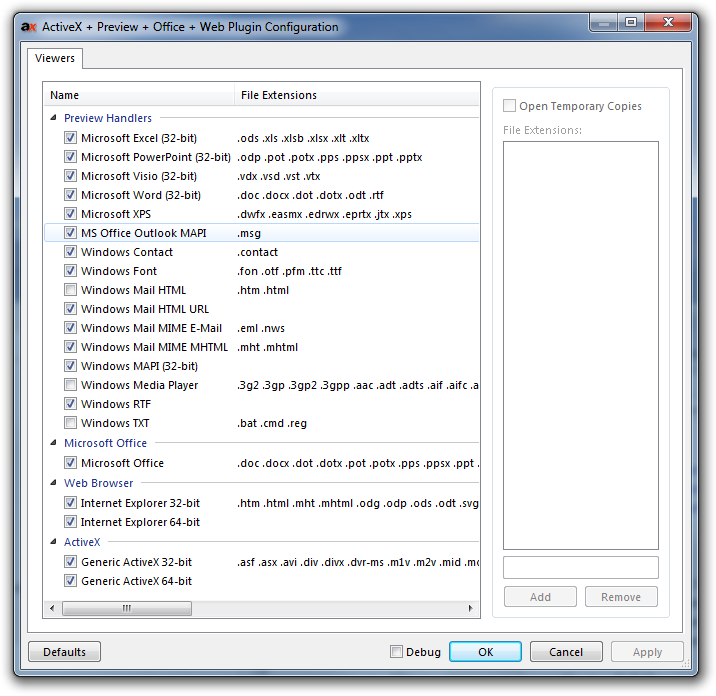Enable Windows Media Player checkbox
The image size is (716, 696).
click(70, 385)
